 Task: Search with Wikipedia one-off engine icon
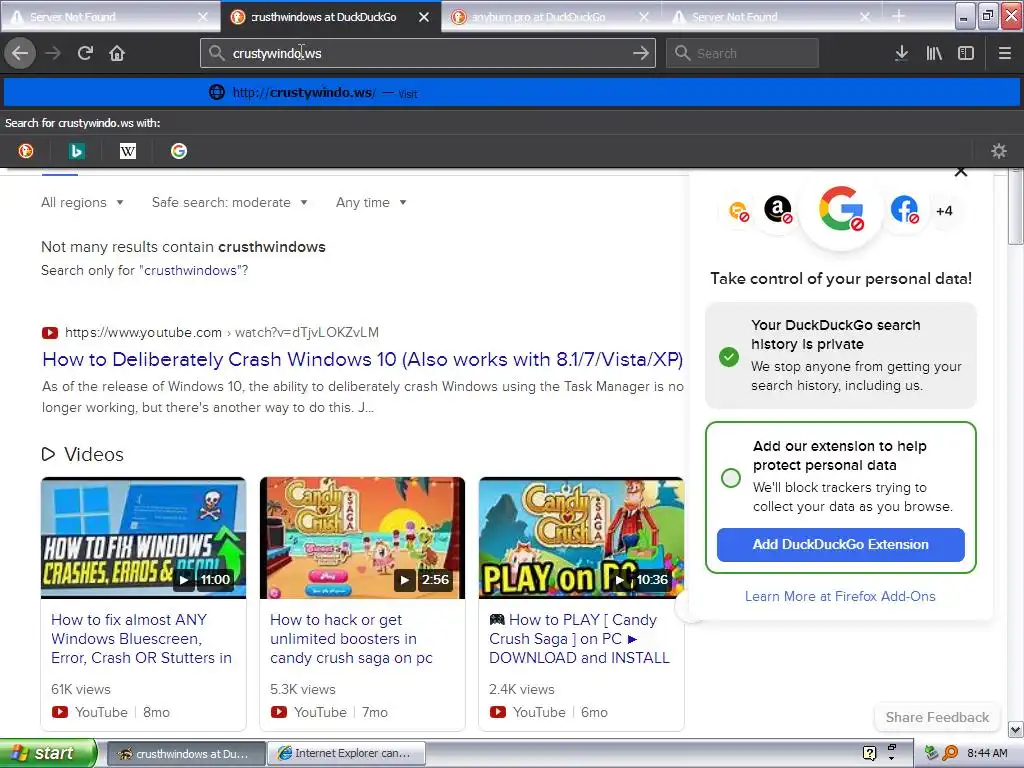(x=127, y=152)
